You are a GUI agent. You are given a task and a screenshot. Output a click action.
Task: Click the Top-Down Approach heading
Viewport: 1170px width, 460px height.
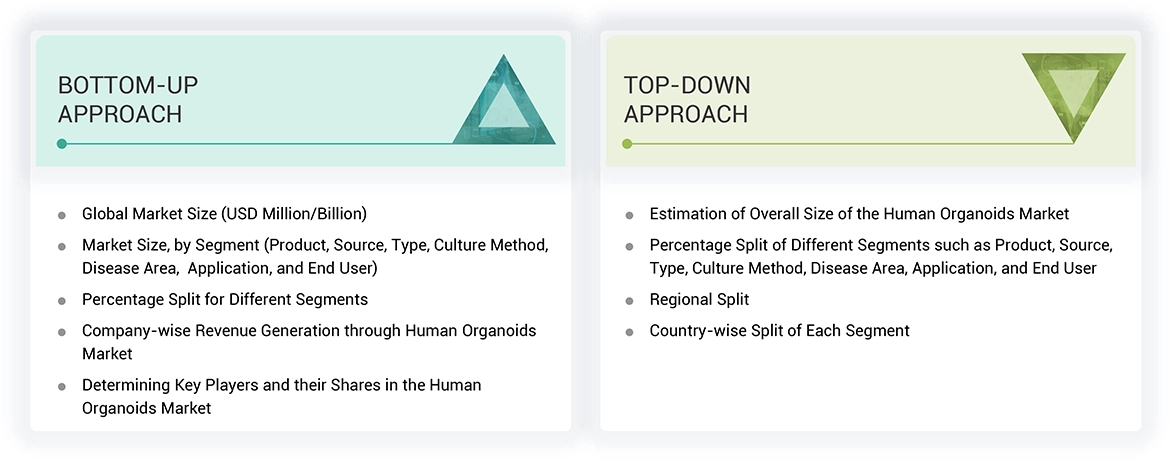[x=687, y=99]
